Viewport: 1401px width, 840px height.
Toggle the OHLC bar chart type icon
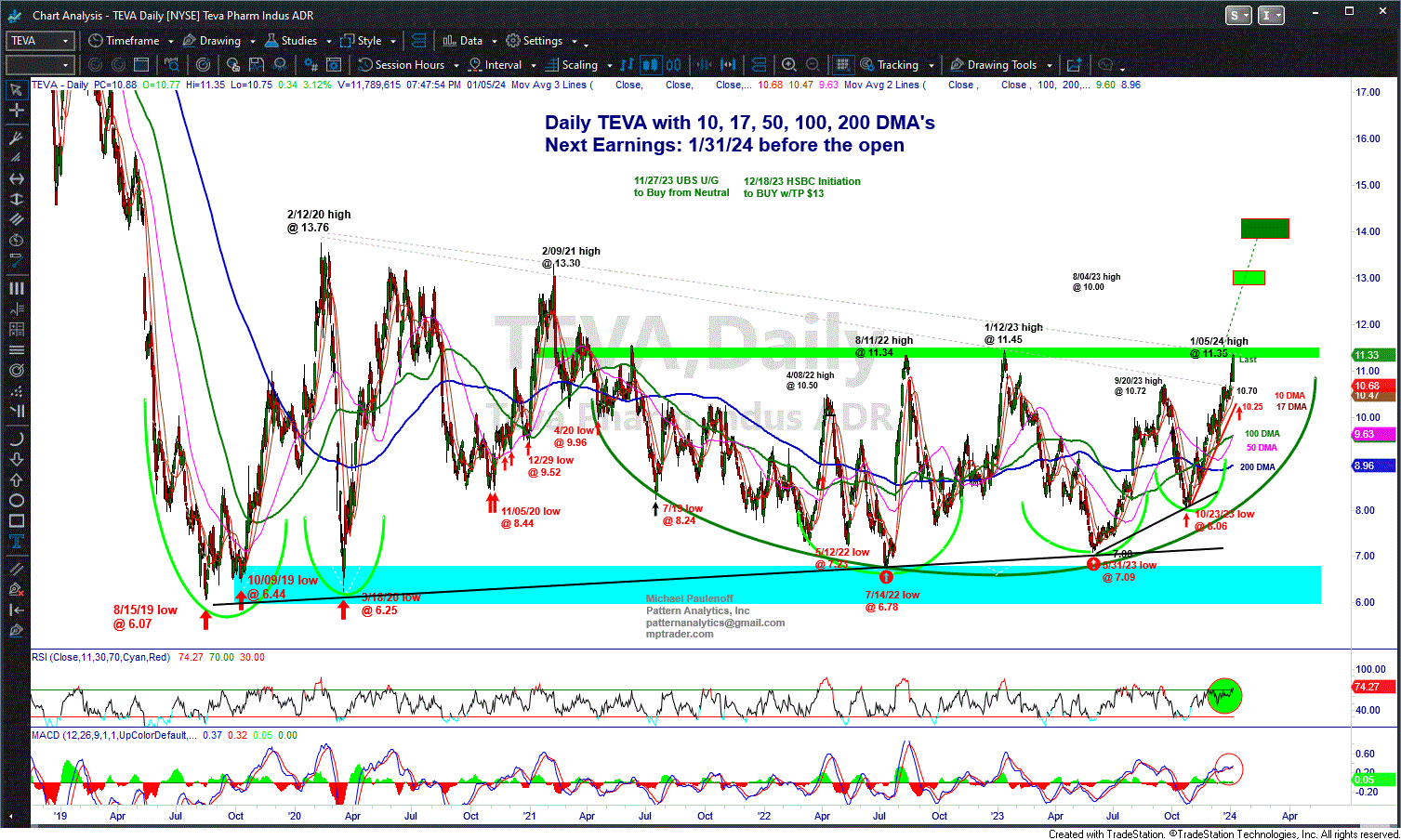(627, 65)
